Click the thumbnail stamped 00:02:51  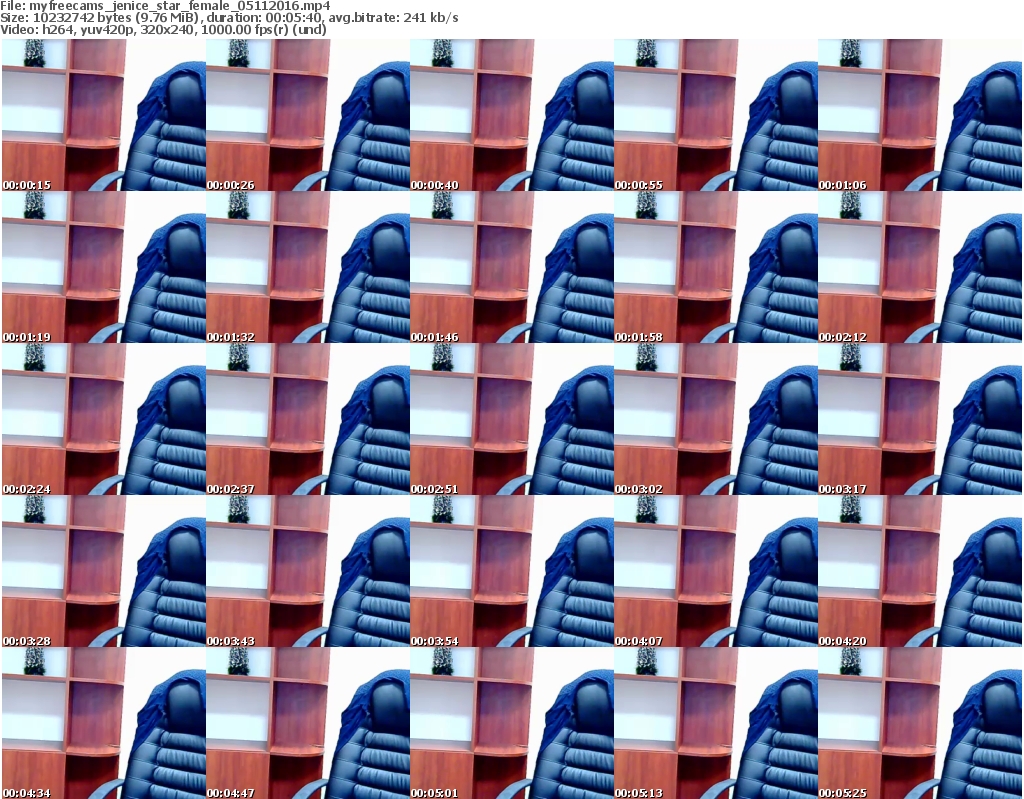pyautogui.click(x=511, y=419)
